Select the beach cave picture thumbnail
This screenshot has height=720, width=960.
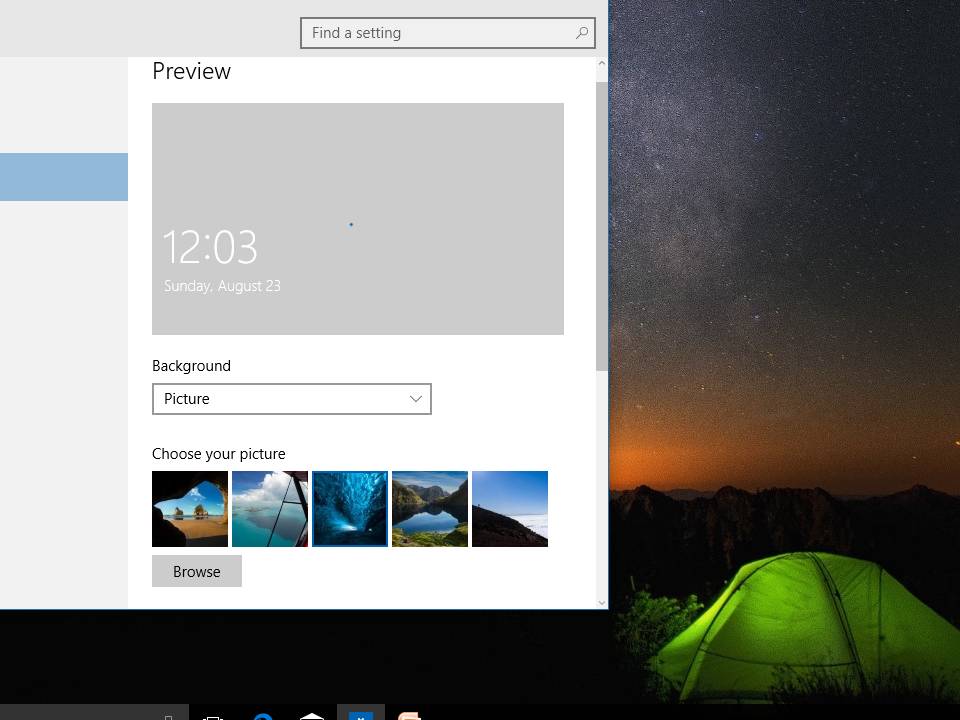[x=190, y=509]
